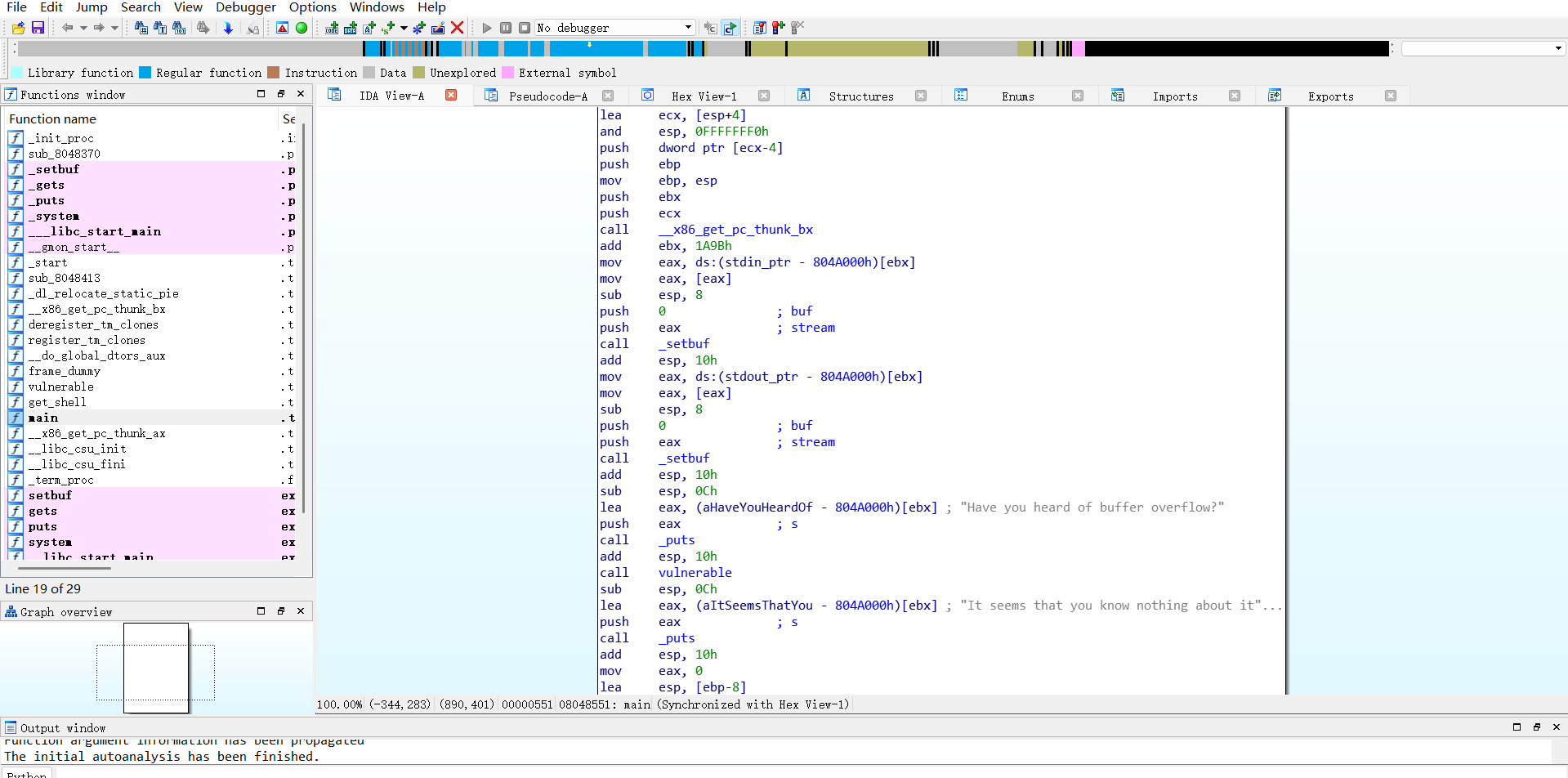This screenshot has width=1568, height=778.
Task: Switch to the Pseudocode-A tab
Action: click(549, 96)
